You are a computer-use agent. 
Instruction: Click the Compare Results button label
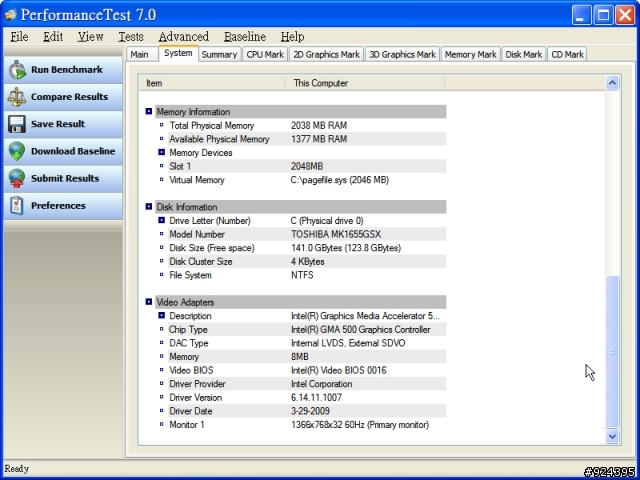[x=69, y=97]
